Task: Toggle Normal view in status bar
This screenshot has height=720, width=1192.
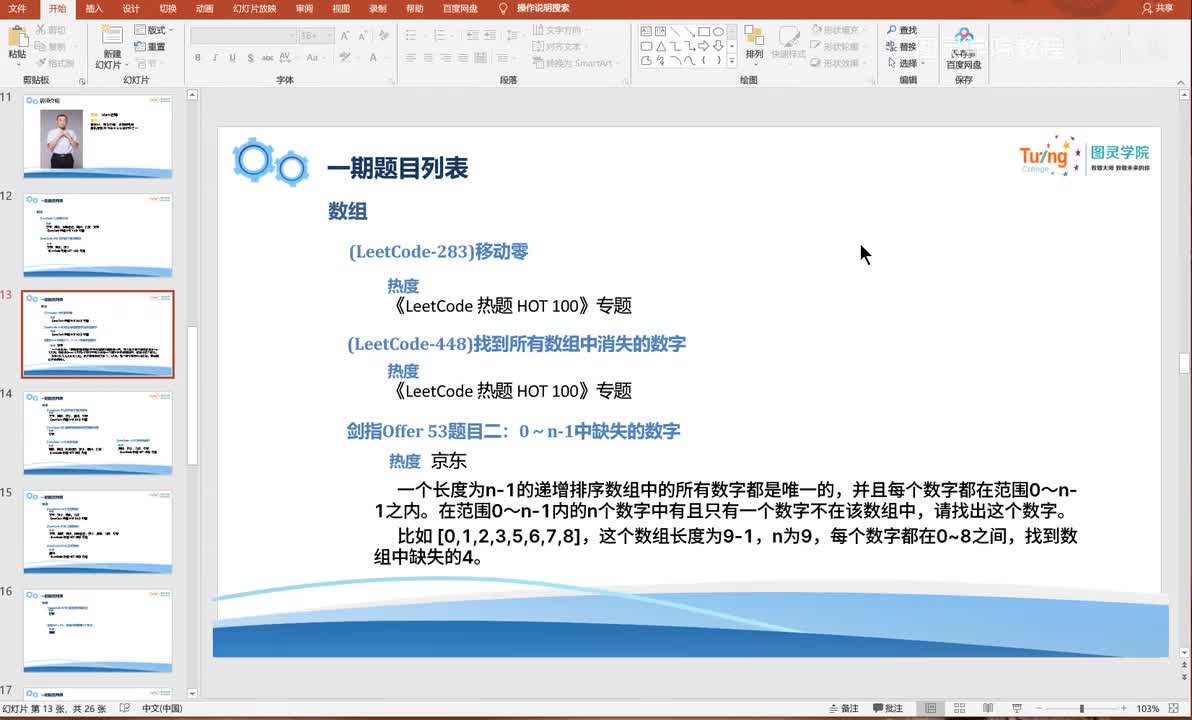Action: [x=930, y=708]
